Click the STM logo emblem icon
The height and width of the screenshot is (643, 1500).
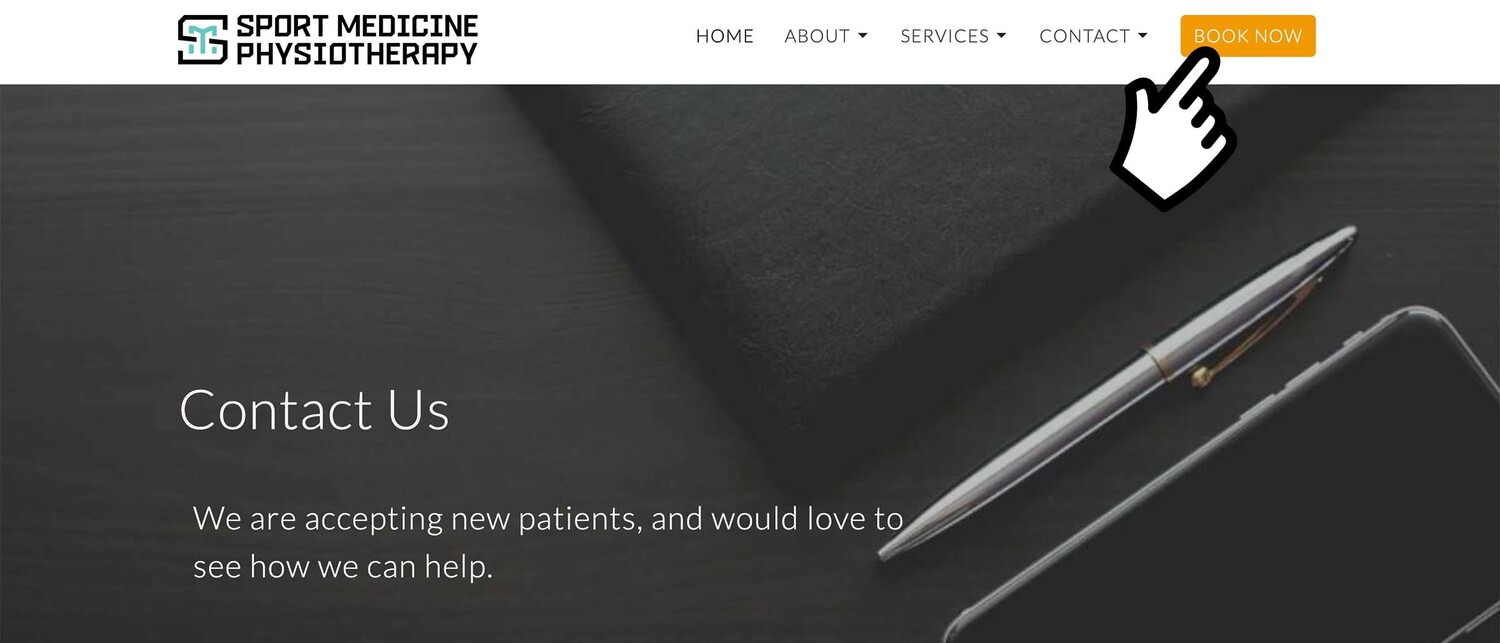[x=203, y=40]
